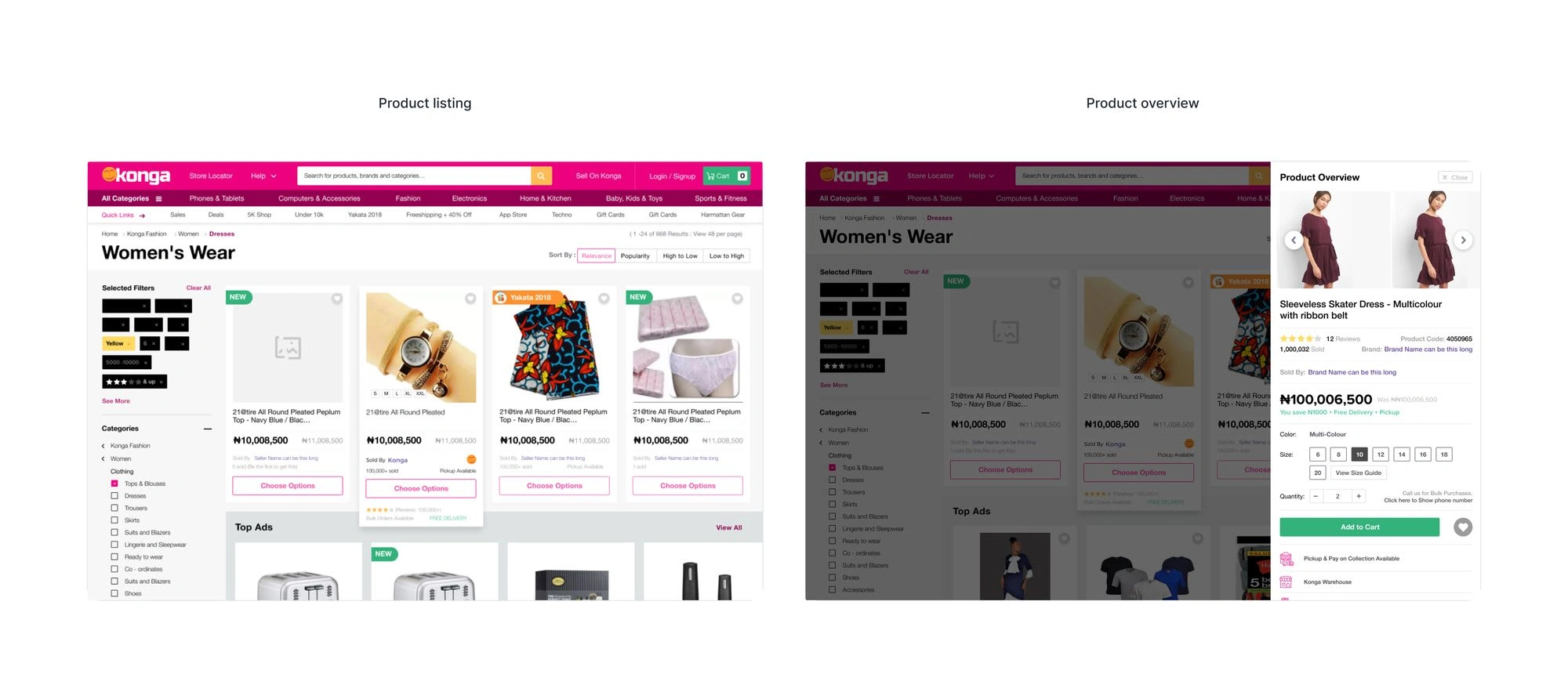Show previous product image with left arrow
The image size is (1568, 681).
1294,241
